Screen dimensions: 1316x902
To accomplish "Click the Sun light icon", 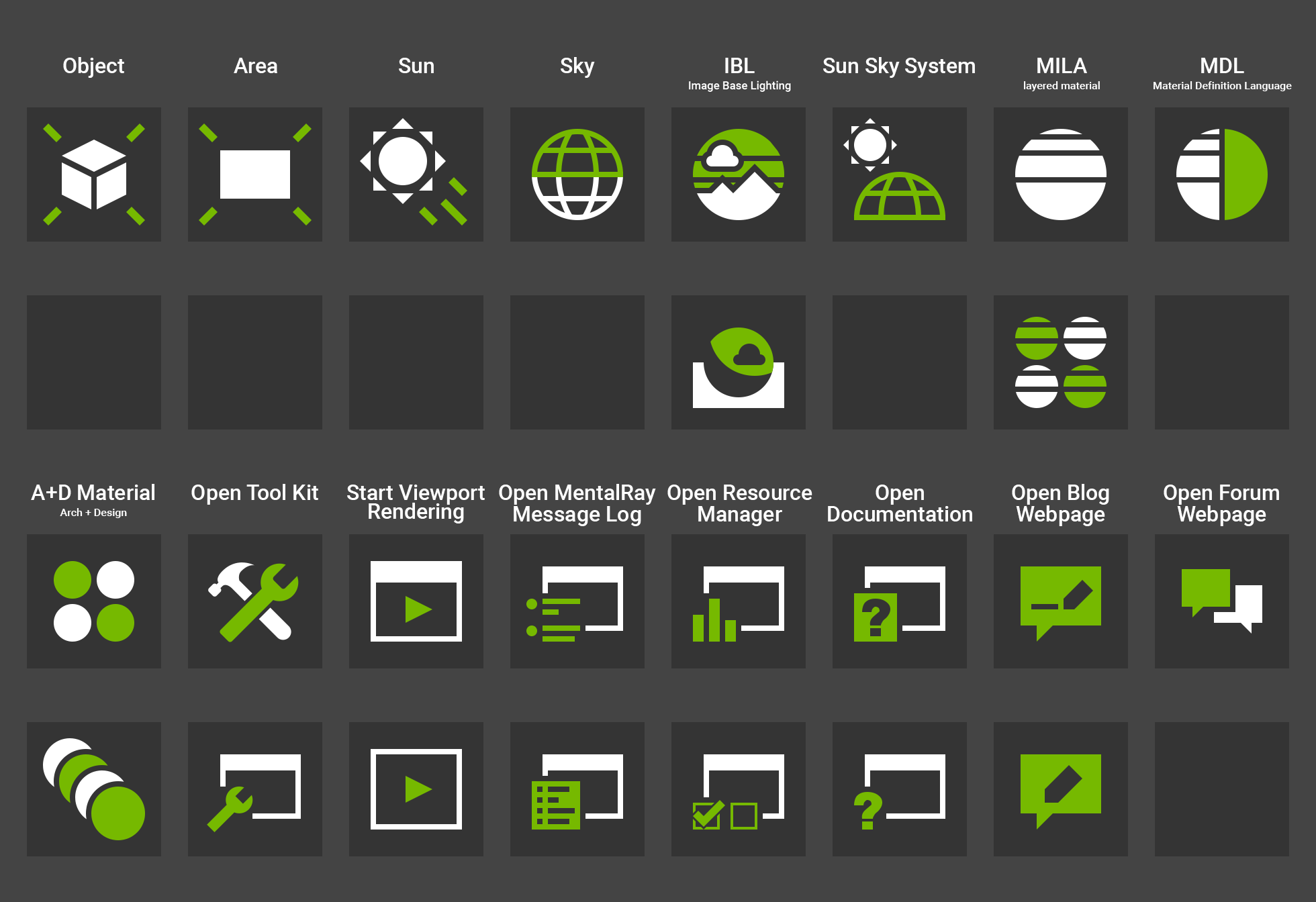I will point(416,174).
